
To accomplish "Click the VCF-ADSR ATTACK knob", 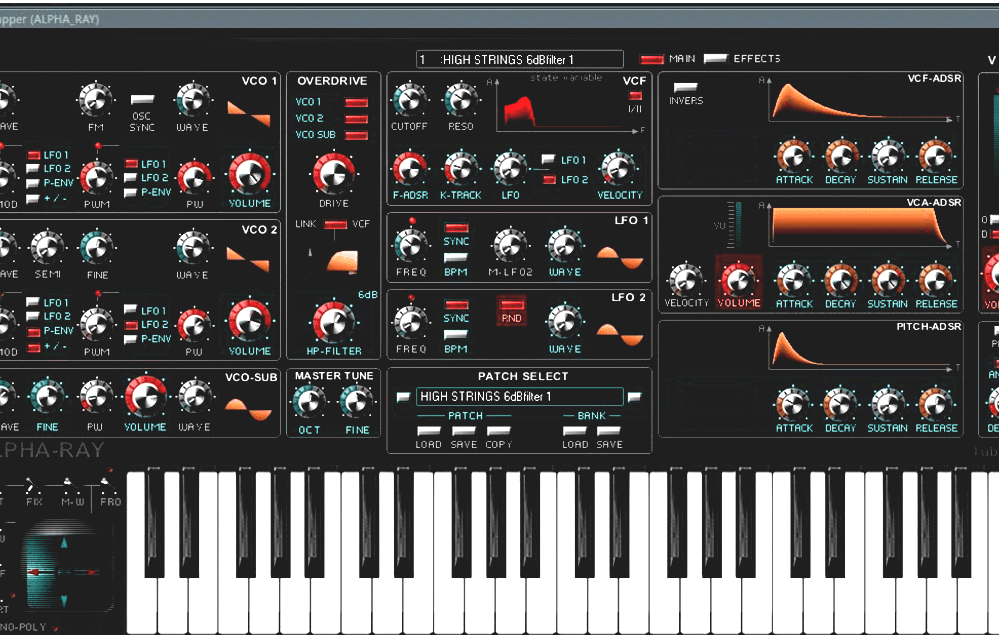I will pos(793,155).
